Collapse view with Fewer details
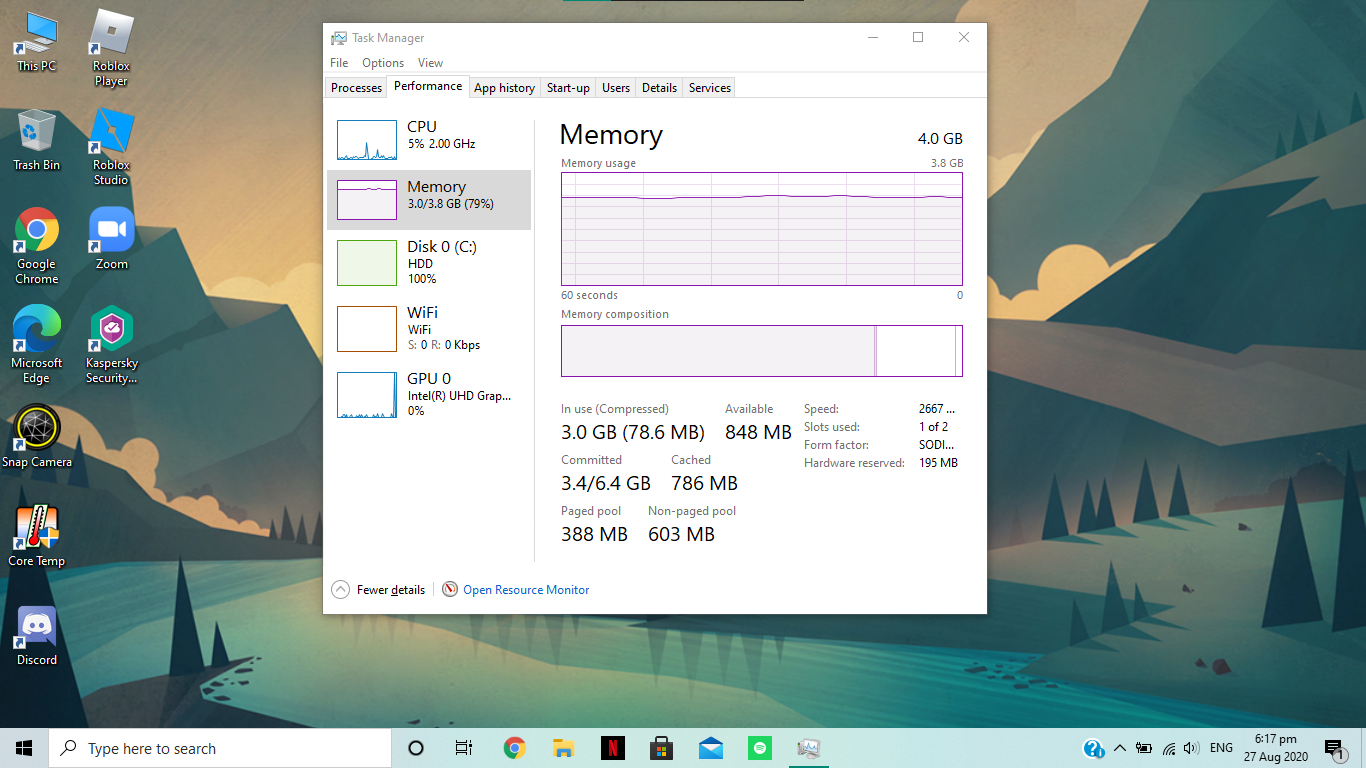The width and height of the screenshot is (1366, 768). (378, 590)
